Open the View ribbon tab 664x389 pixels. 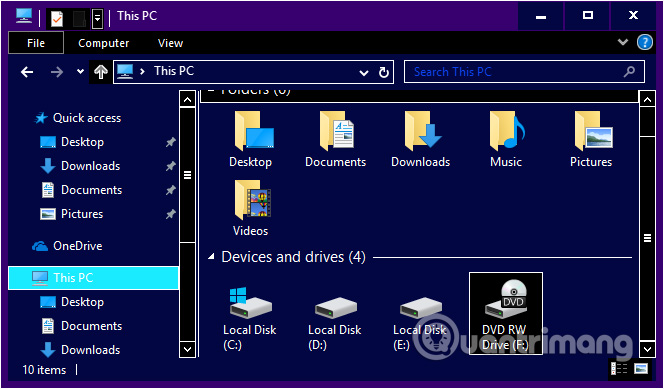(x=170, y=43)
